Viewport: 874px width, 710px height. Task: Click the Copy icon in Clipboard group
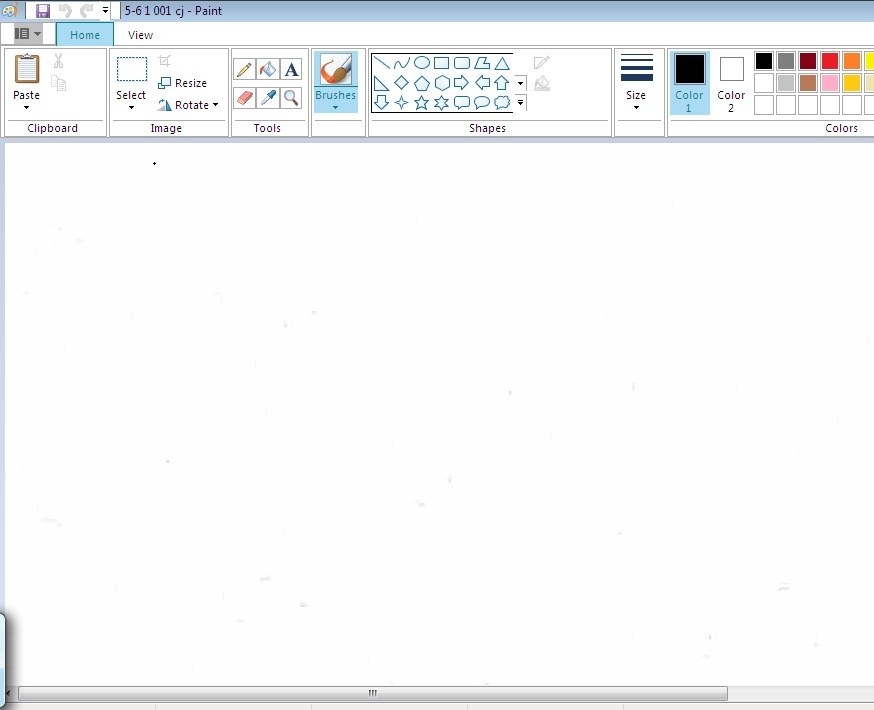(59, 83)
